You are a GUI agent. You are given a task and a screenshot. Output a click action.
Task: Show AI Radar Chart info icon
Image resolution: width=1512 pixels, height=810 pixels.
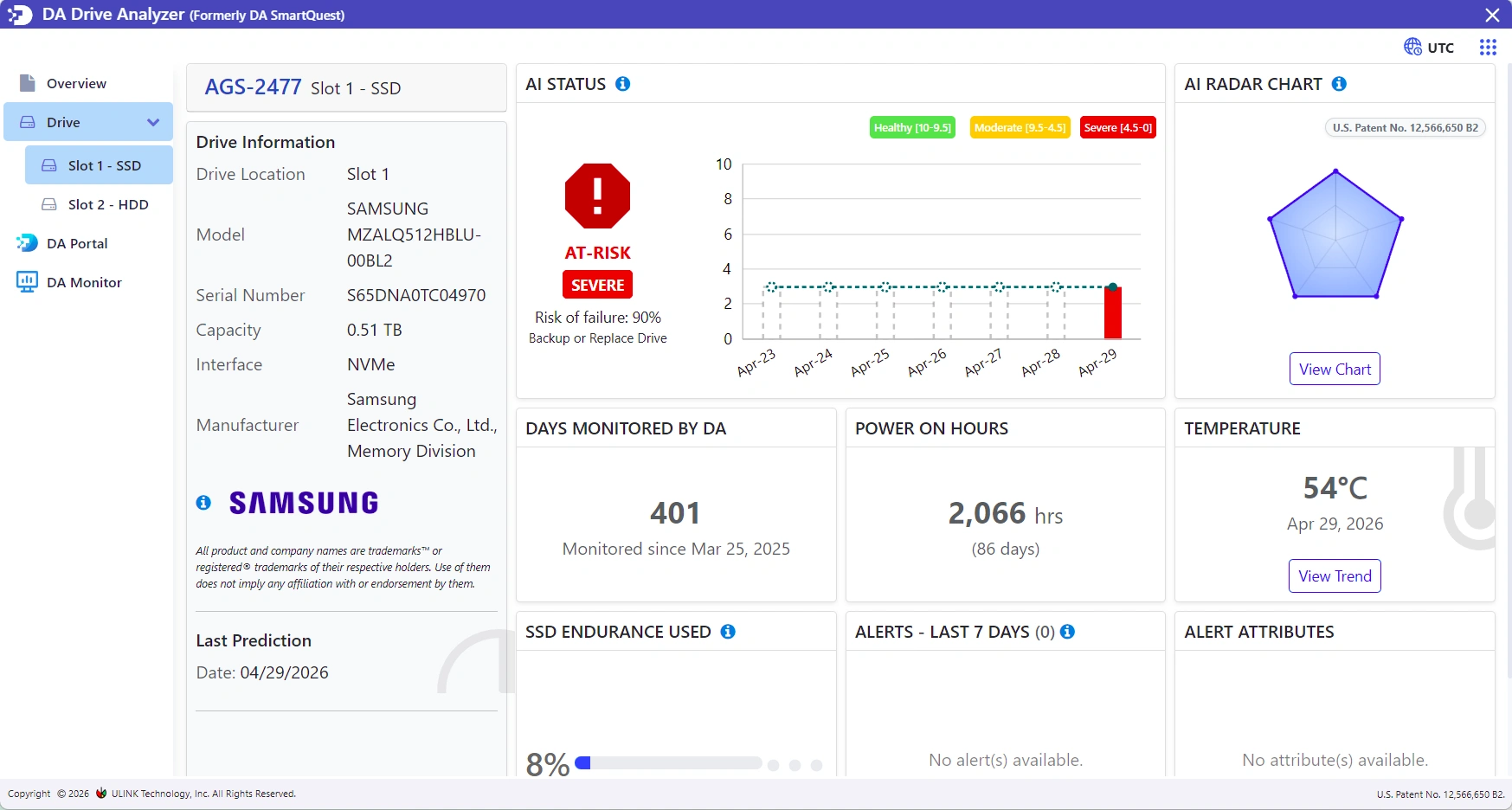[x=1339, y=84]
